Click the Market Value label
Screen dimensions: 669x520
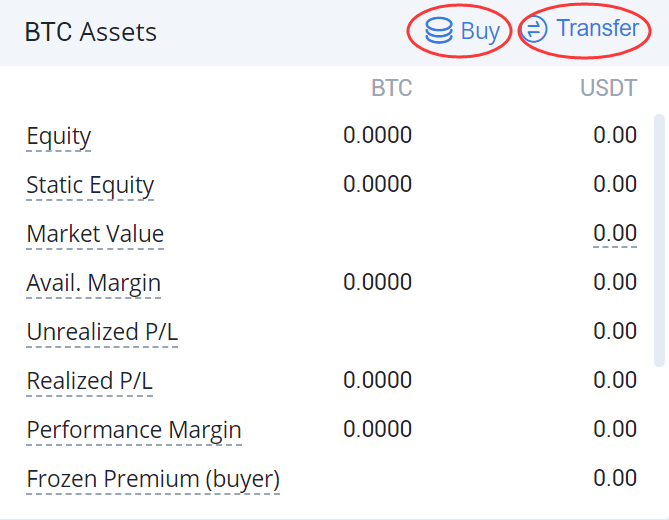[x=95, y=234]
